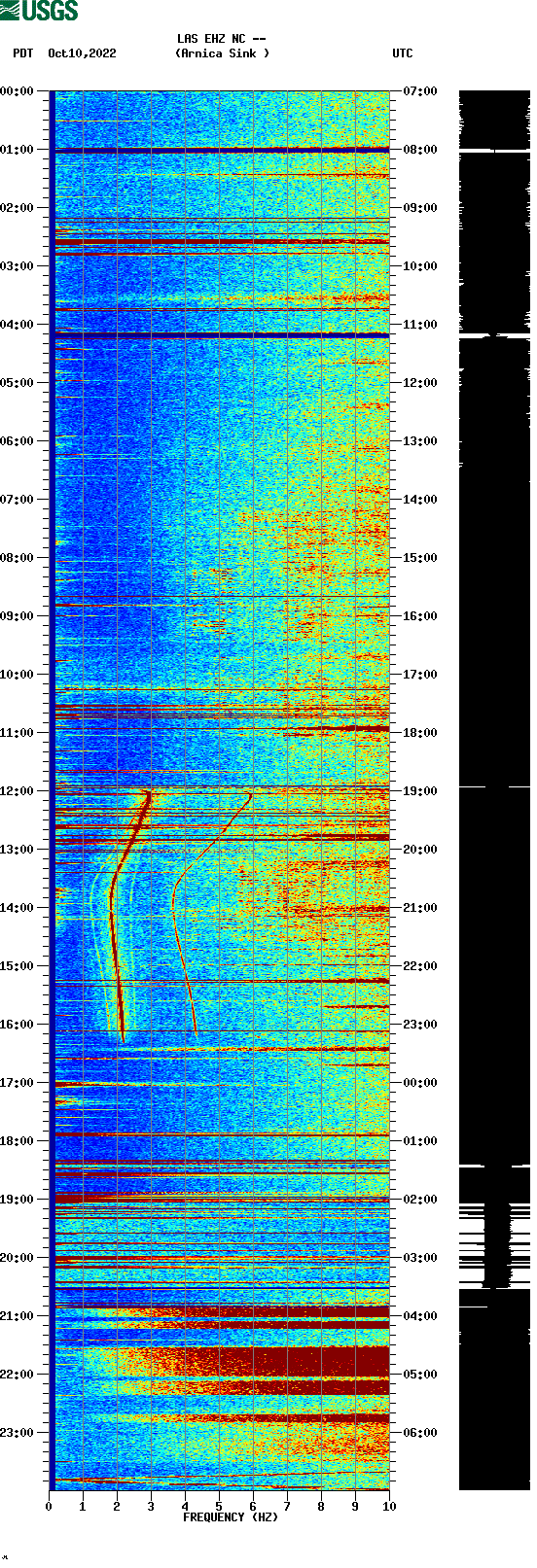This screenshot has height=1568, width=537.
Task: Click the '23:00' PDT time label
Action: pyautogui.click(x=17, y=1433)
